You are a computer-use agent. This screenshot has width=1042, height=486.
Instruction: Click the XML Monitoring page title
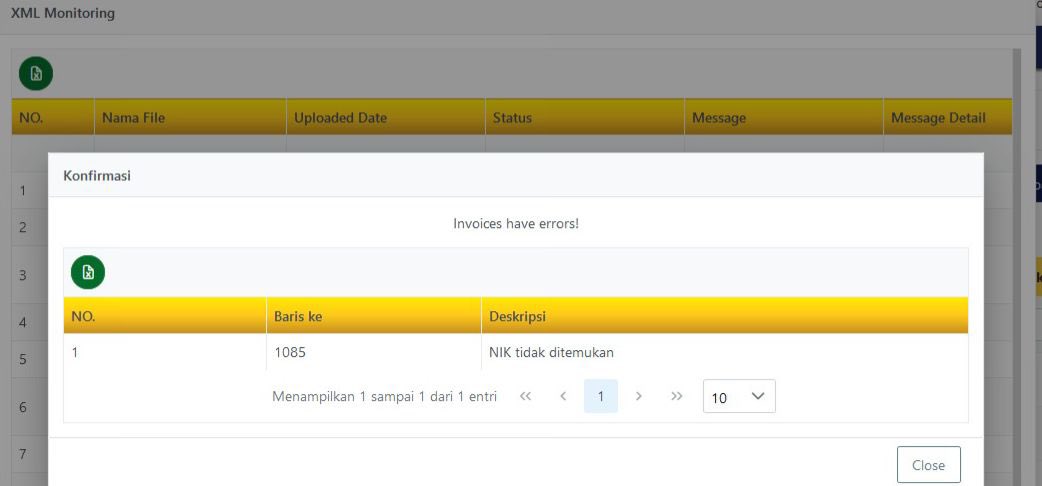click(62, 13)
